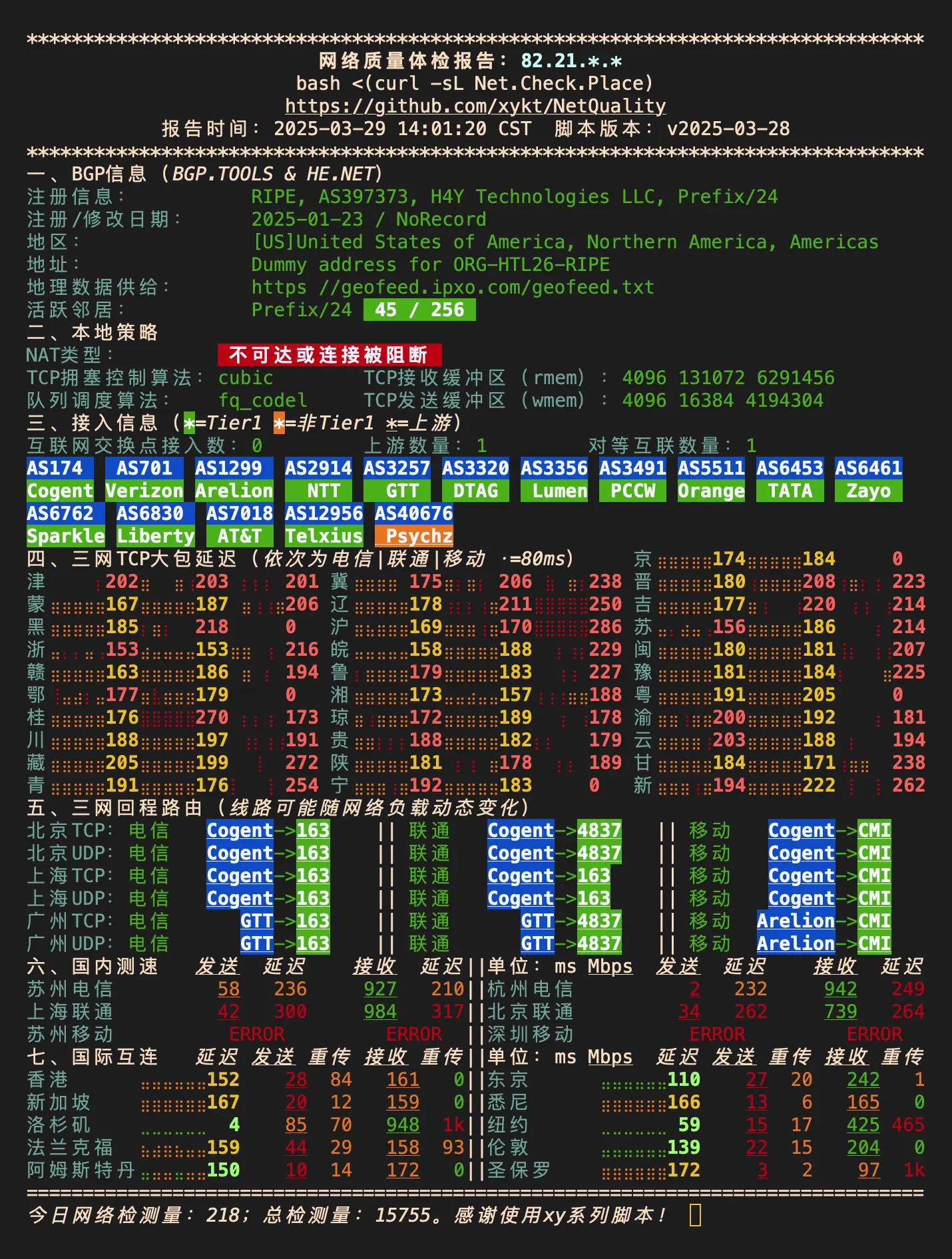Click the AS1299 badge

point(234,468)
